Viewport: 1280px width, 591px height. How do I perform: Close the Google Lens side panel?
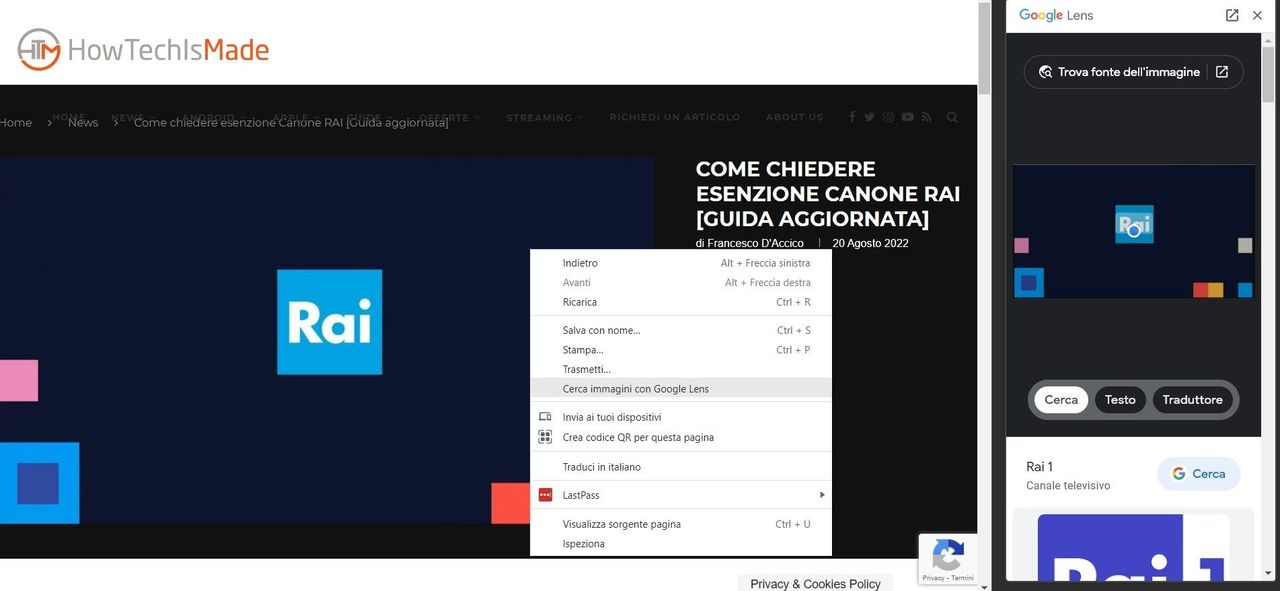coord(1257,15)
